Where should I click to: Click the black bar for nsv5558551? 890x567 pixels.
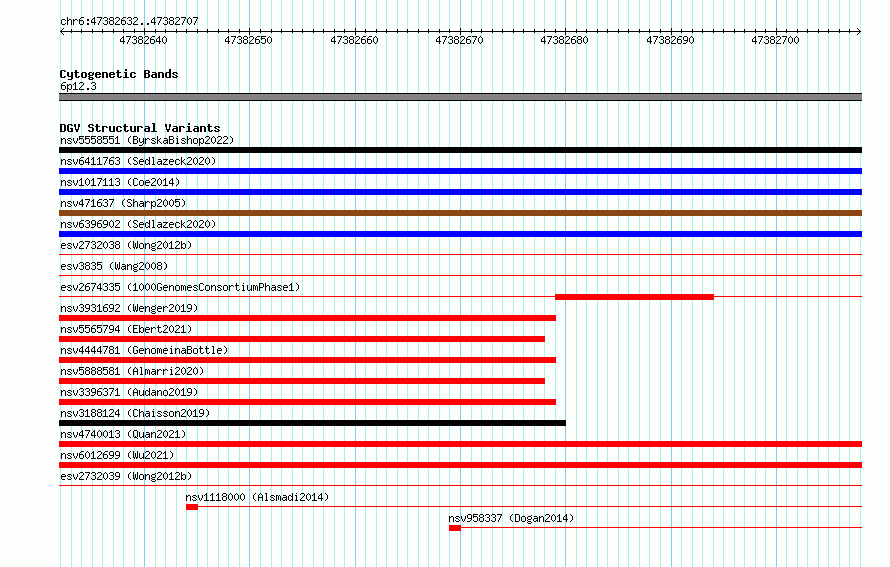(x=460, y=150)
